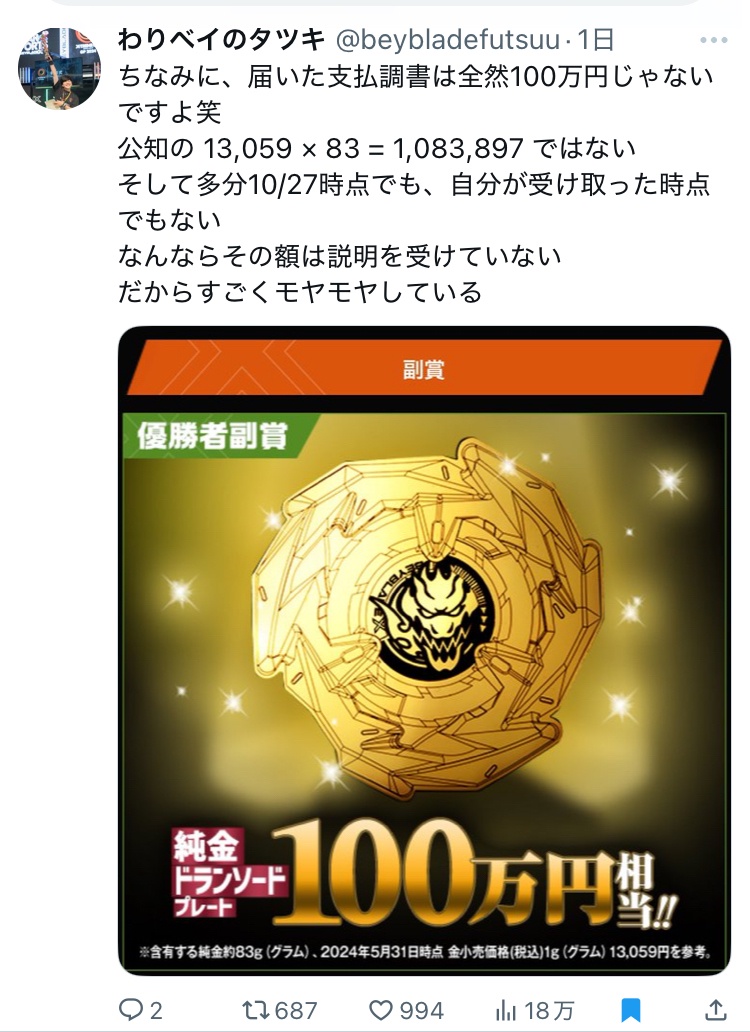Click the display name わりベイのタツキ
The width and height of the screenshot is (750, 1032).
point(222,40)
